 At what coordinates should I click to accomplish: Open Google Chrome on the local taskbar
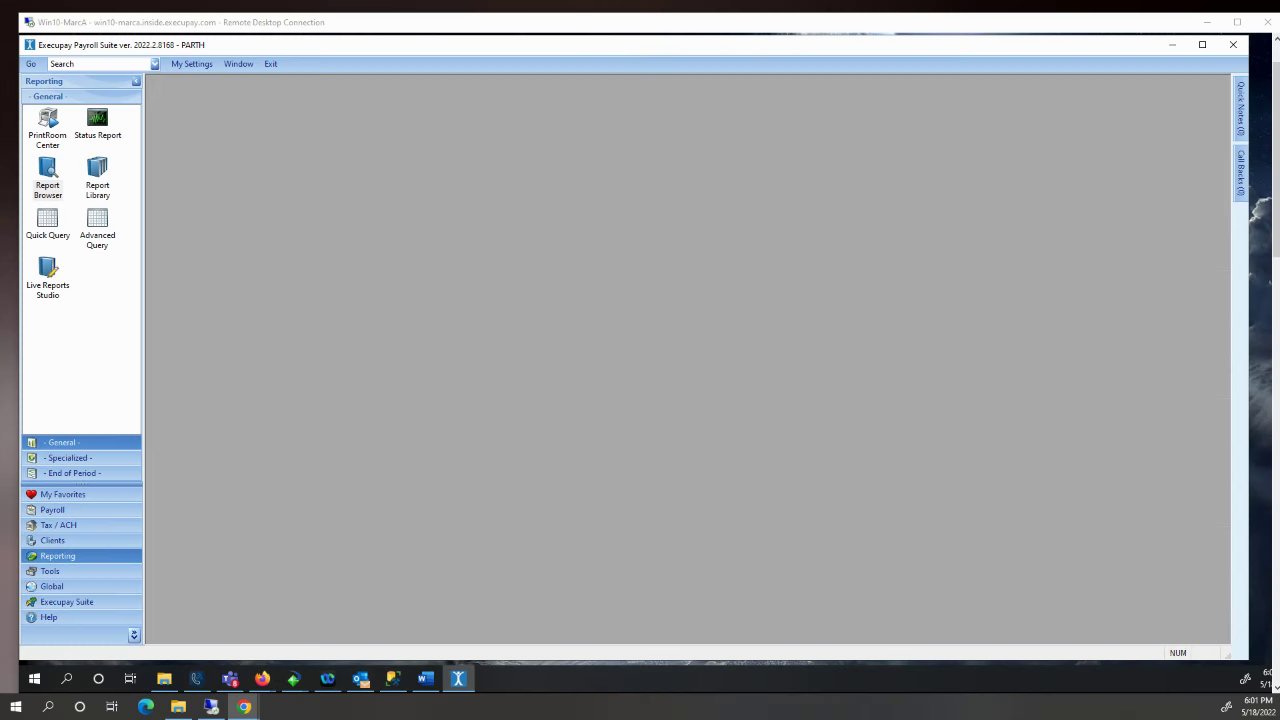click(x=244, y=707)
